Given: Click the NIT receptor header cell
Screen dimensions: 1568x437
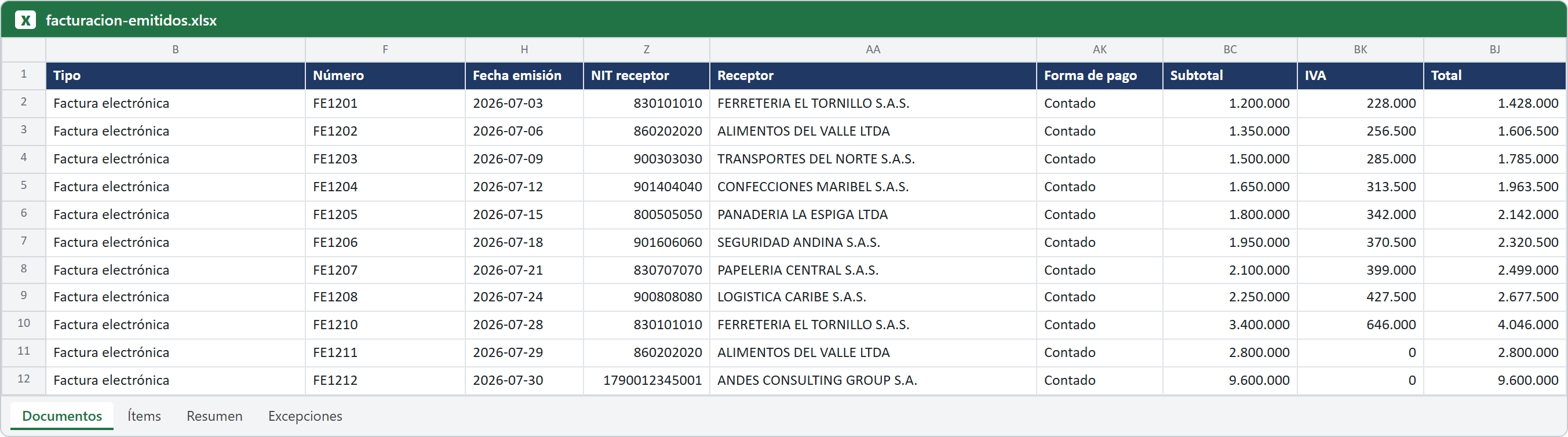Looking at the screenshot, I should (x=647, y=75).
